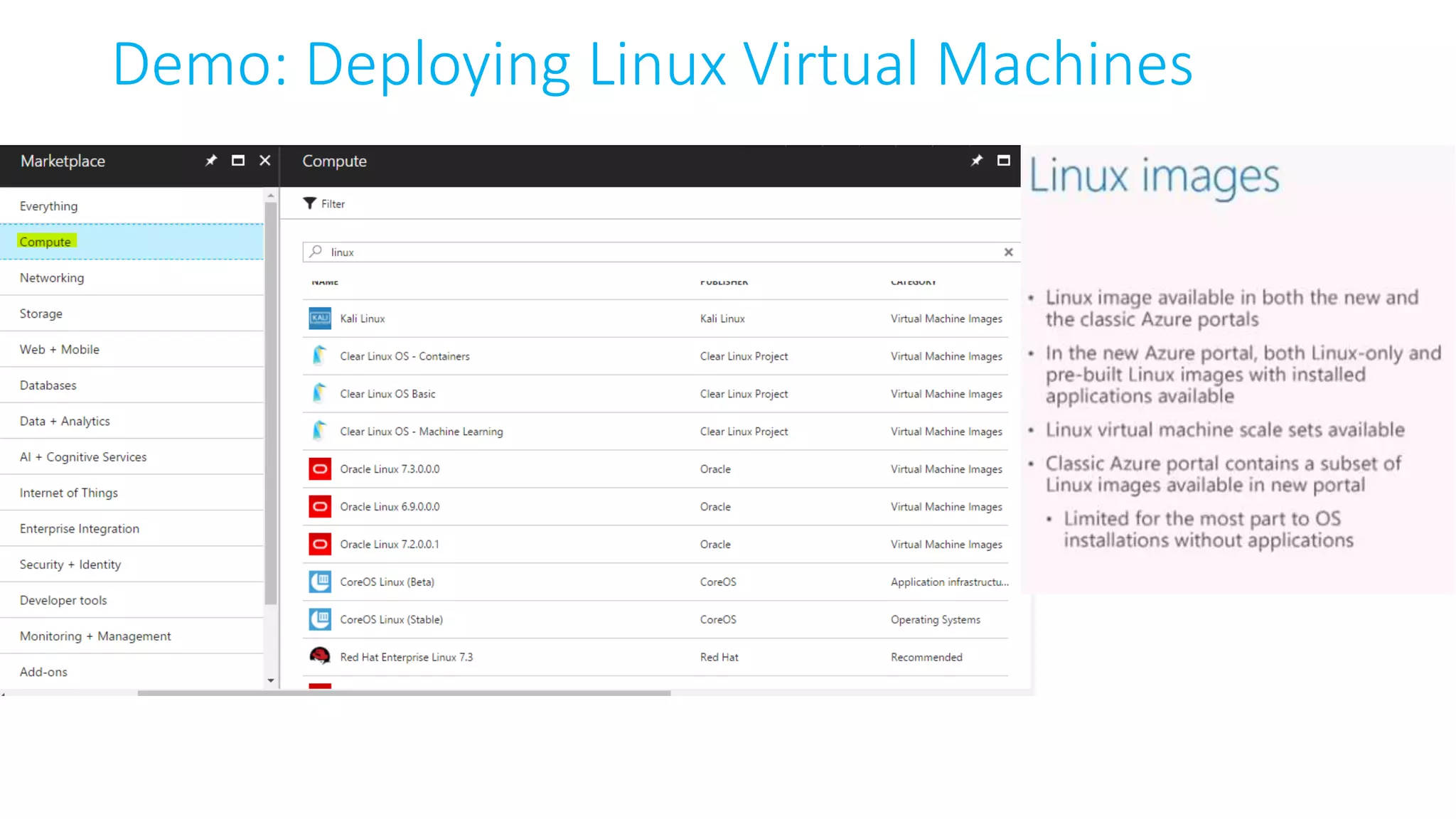Open the Kali Linux entry
This screenshot has width=1456, height=819.
pyautogui.click(x=655, y=318)
